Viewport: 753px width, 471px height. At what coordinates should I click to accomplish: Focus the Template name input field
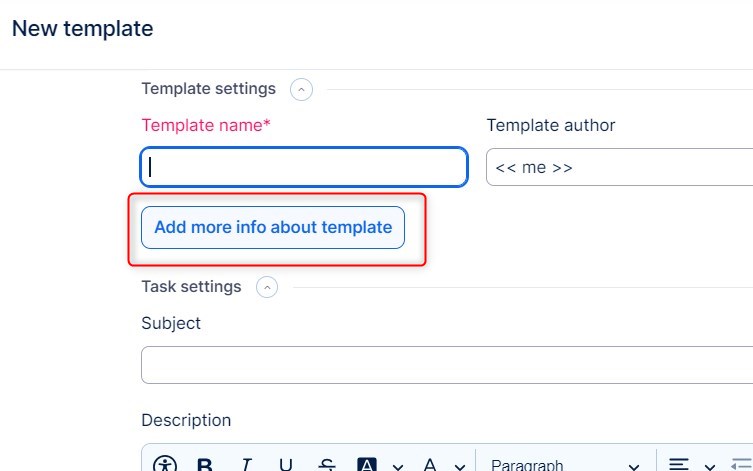point(304,167)
